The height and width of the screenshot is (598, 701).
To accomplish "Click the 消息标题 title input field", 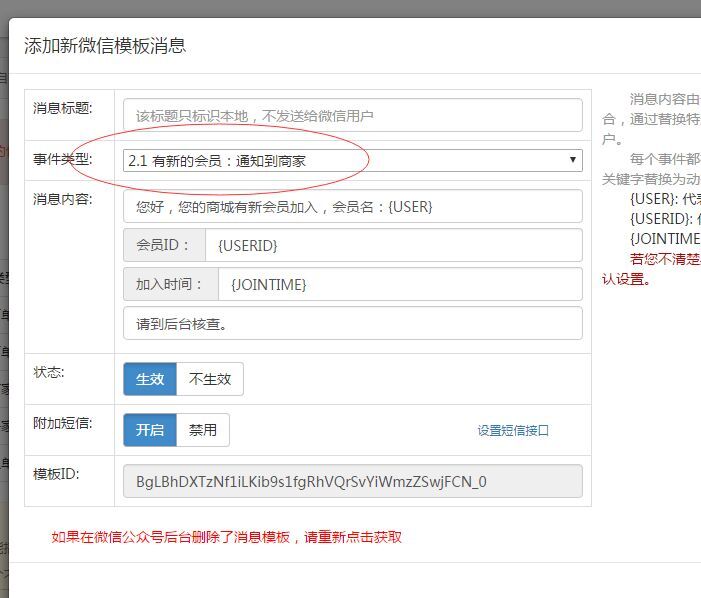I will (x=352, y=115).
